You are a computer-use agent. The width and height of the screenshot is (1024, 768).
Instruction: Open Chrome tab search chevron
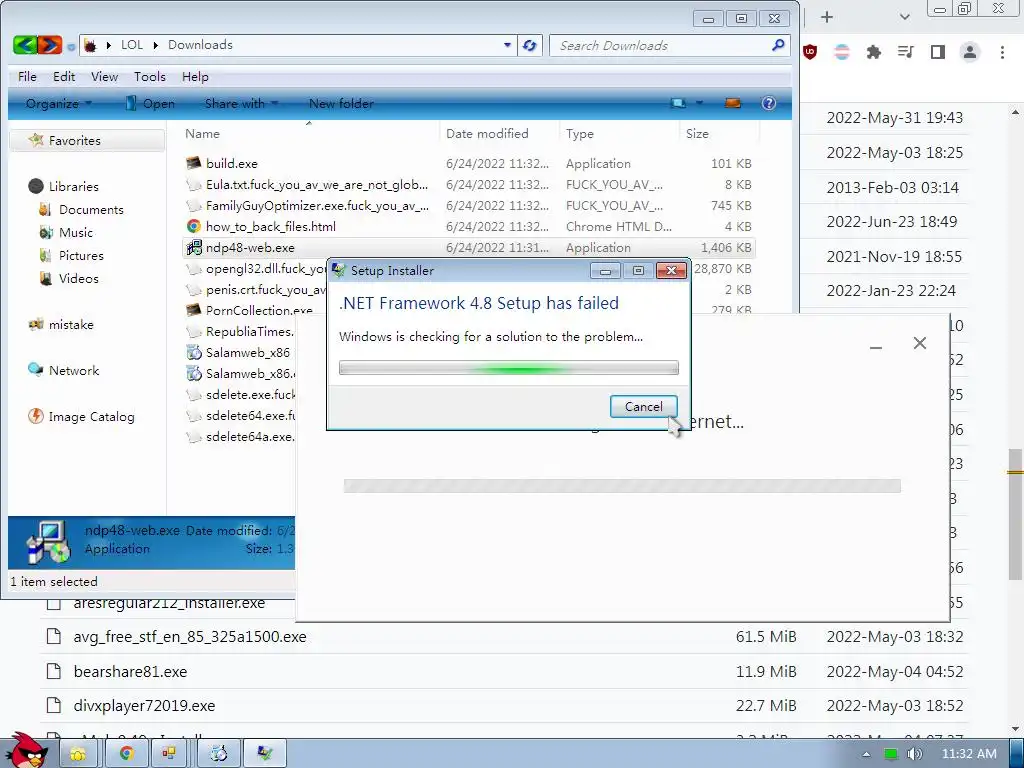[x=904, y=17]
